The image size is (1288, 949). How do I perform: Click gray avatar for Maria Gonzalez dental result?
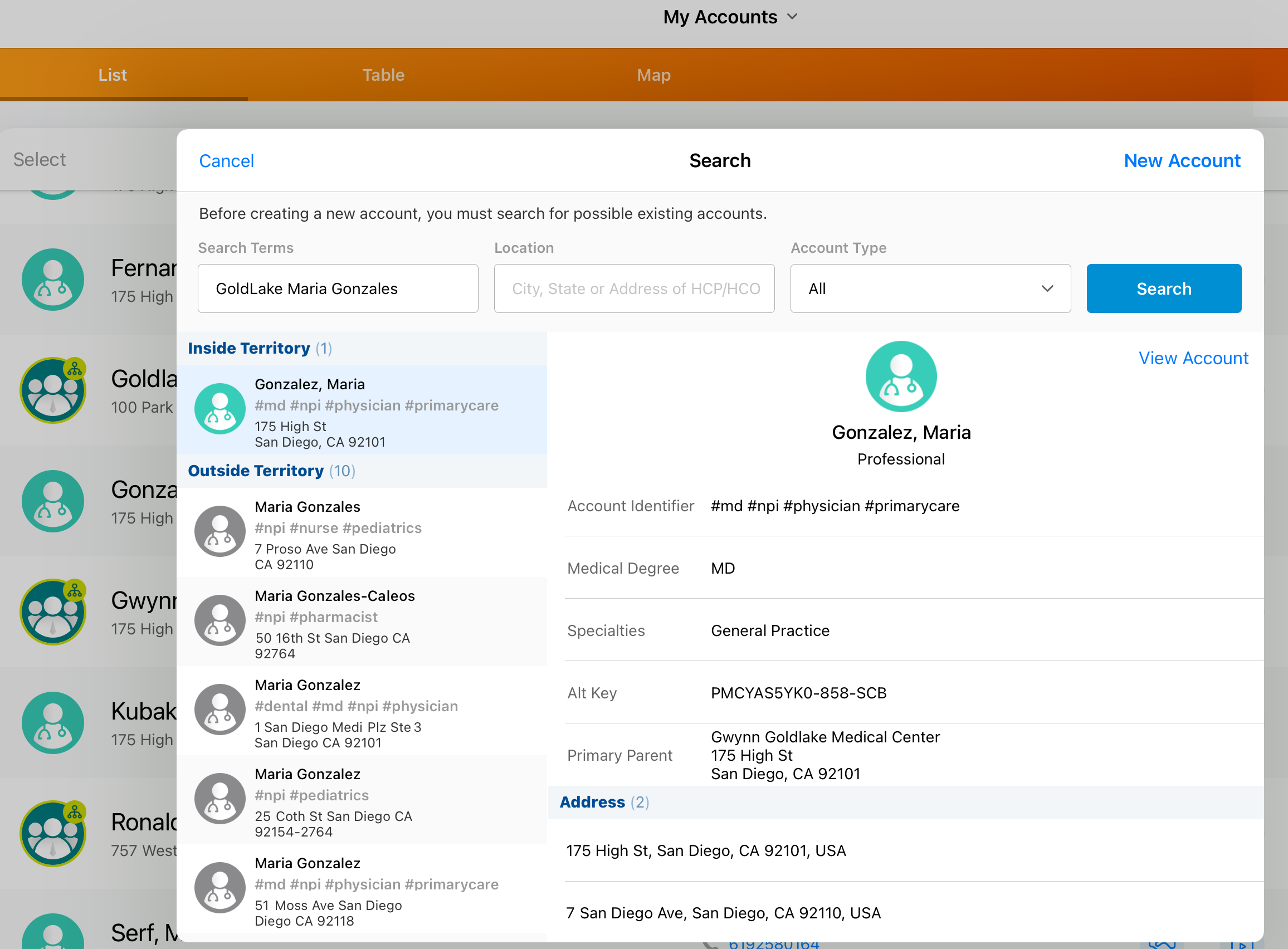click(x=220, y=709)
